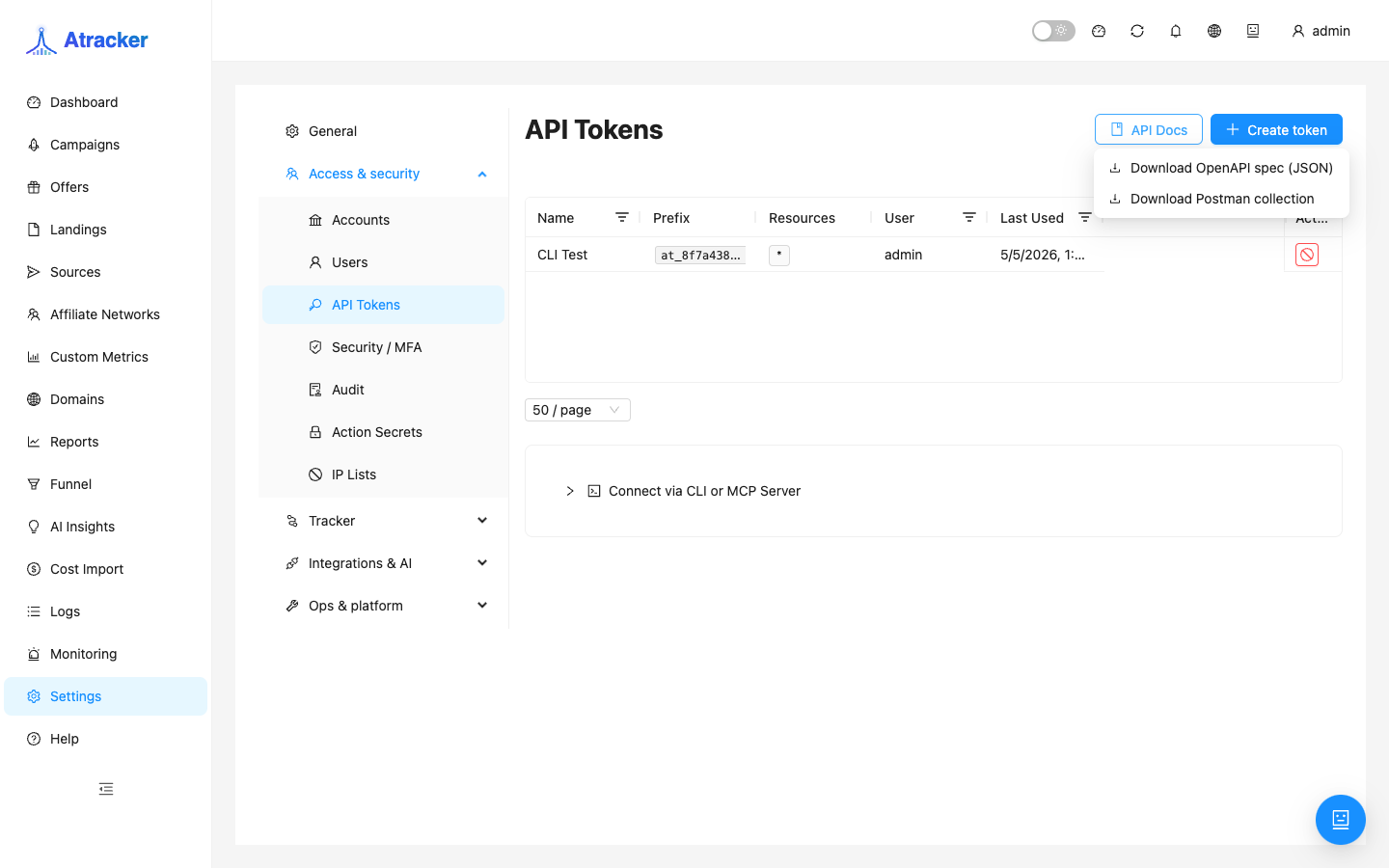Click the header assistant face icon
Viewport: 1389px width, 868px height.
click(x=1253, y=31)
